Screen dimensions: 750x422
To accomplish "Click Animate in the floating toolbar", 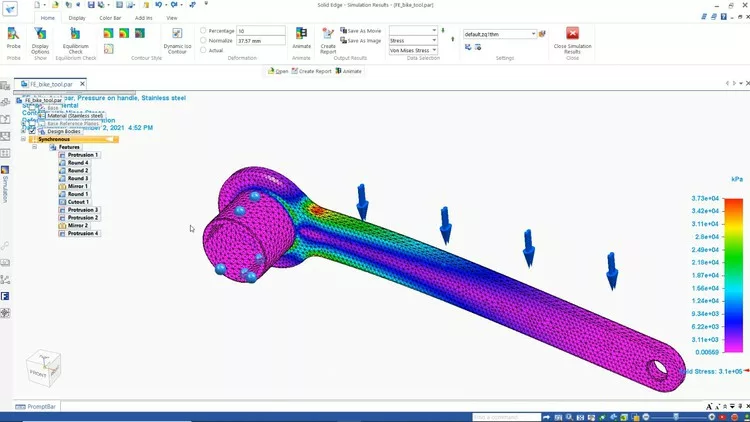I will tap(348, 71).
